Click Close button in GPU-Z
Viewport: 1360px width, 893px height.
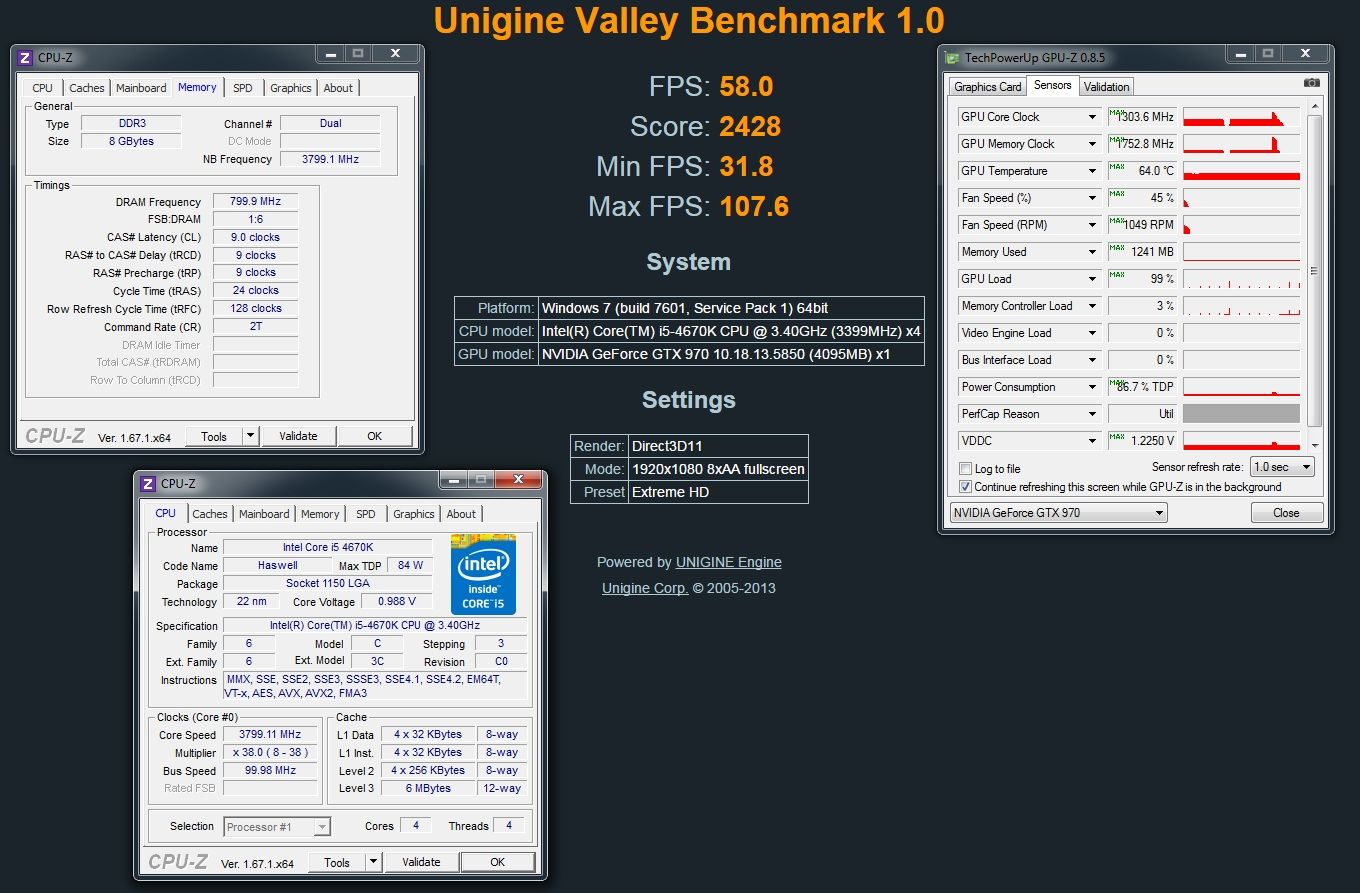1286,513
